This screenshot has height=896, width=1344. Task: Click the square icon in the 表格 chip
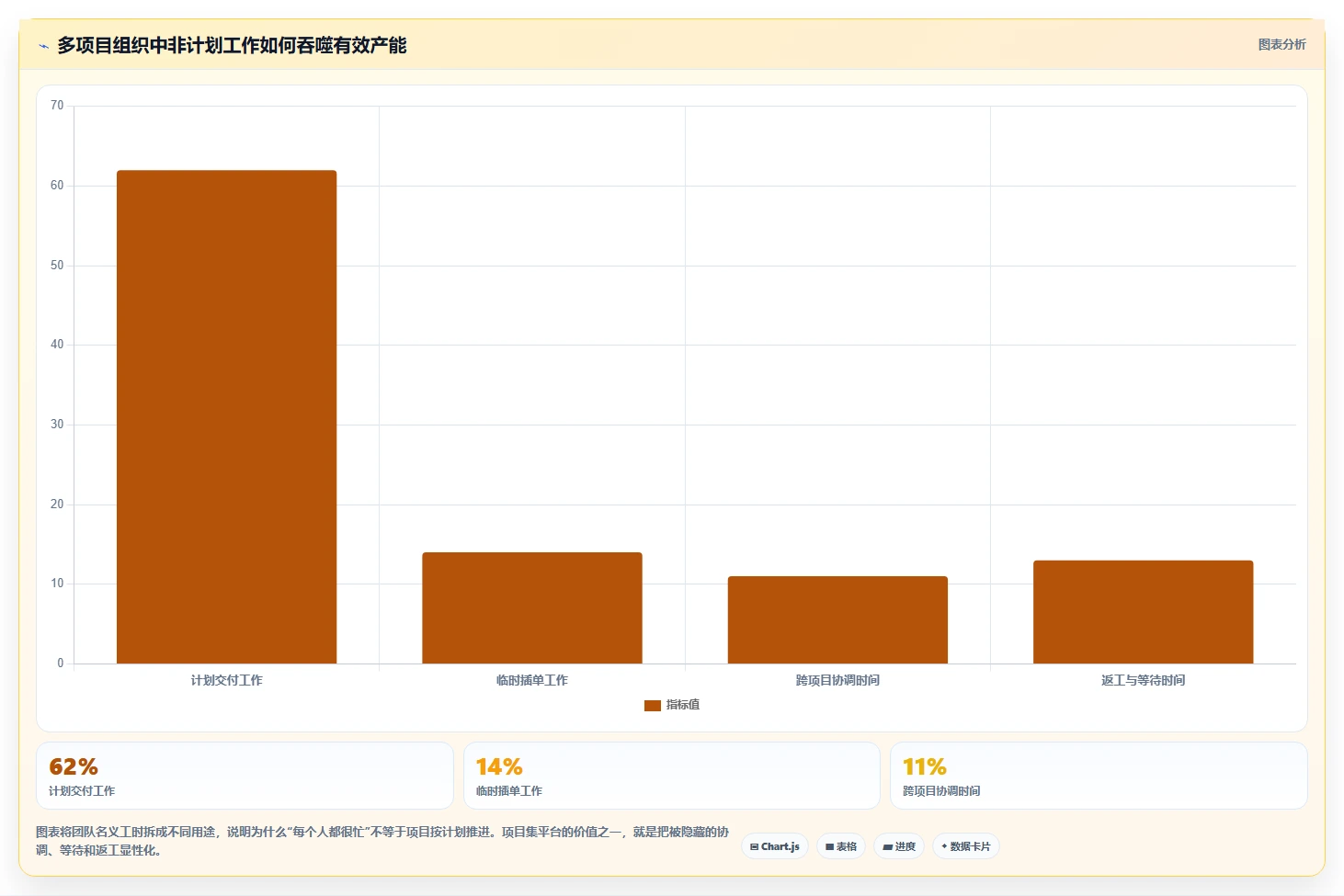coord(829,846)
